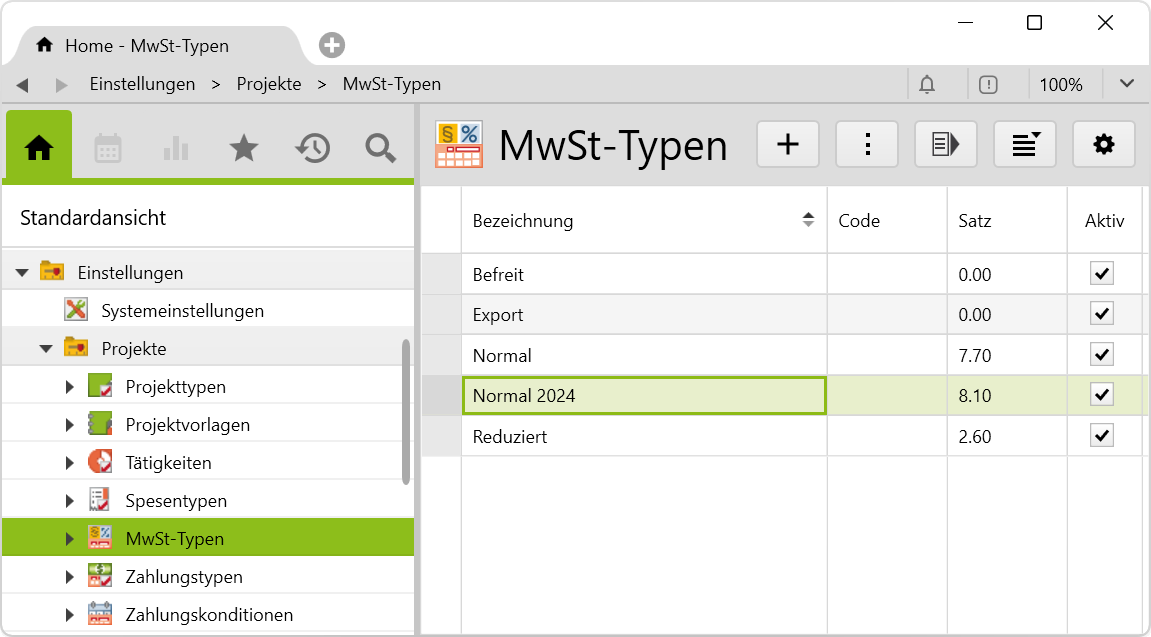
Task: Select Systemeinstellungen in the tree
Action: pos(183,310)
